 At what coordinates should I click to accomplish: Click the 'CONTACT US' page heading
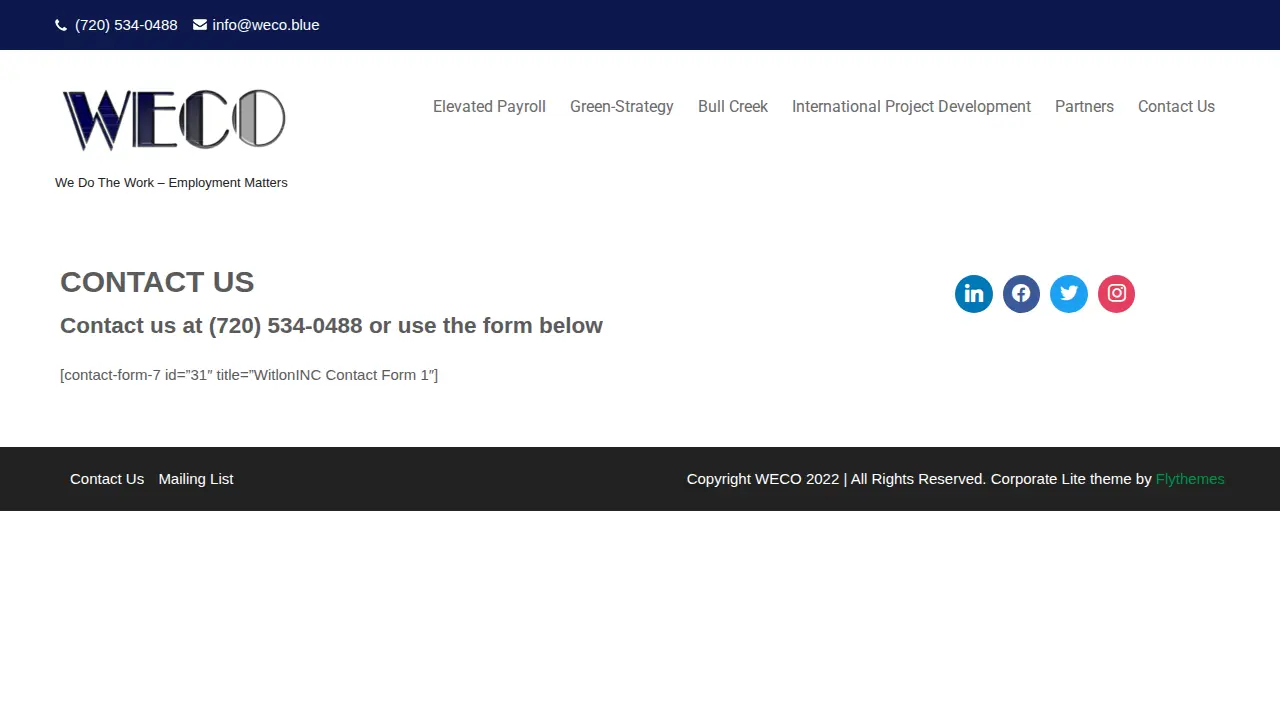157,282
